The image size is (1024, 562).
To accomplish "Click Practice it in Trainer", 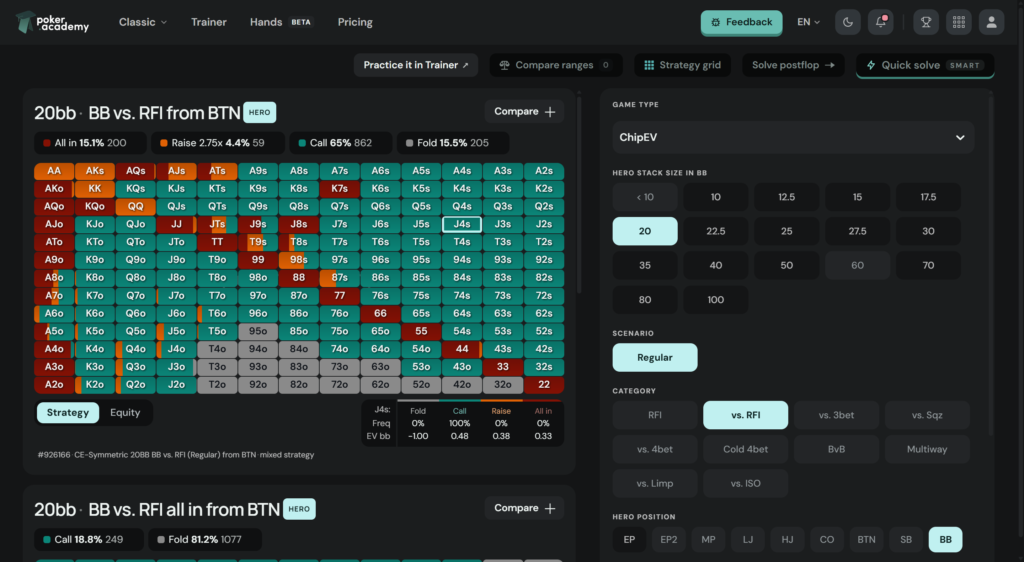I will coord(416,65).
